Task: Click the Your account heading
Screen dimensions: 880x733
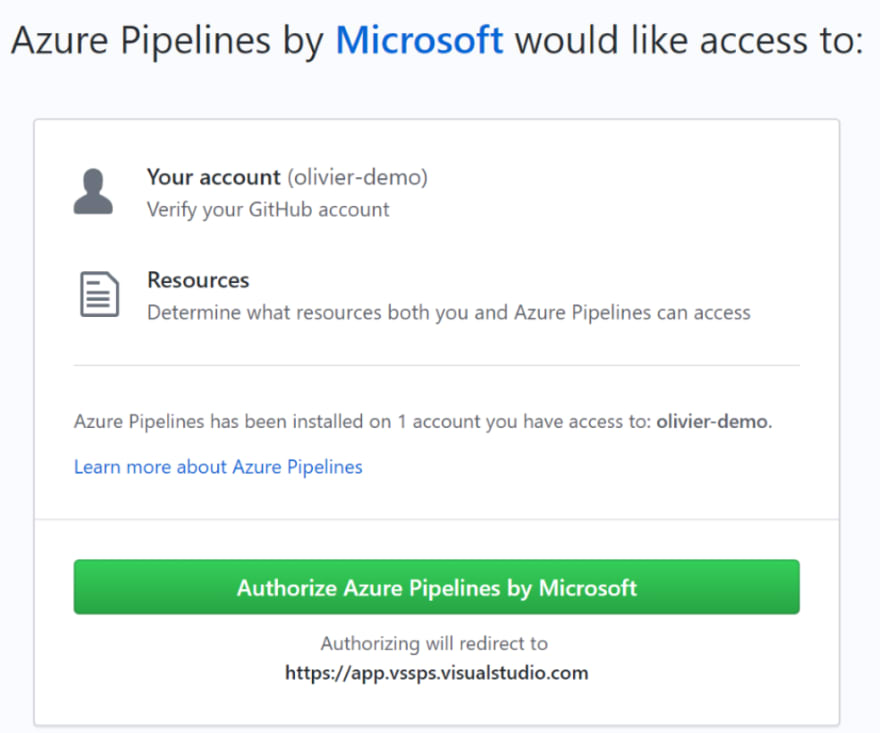Action: click(x=213, y=177)
